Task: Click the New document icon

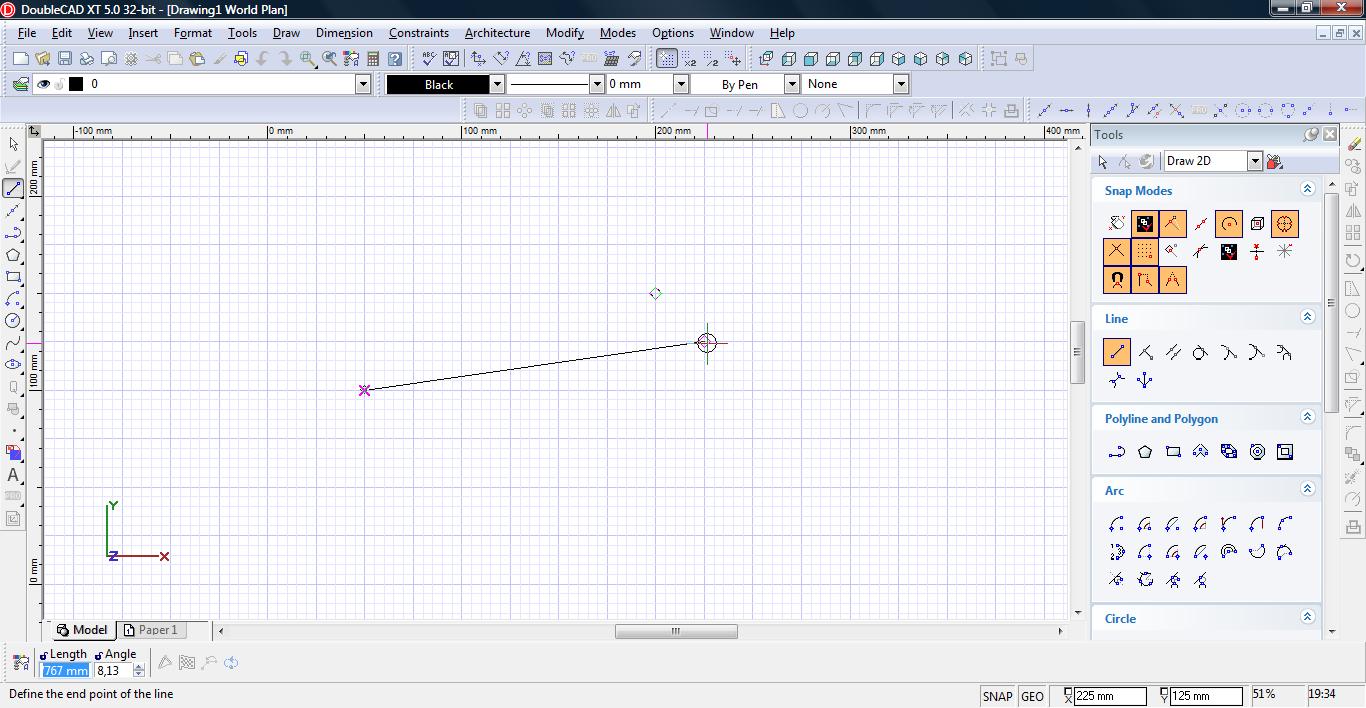Action: [20, 59]
